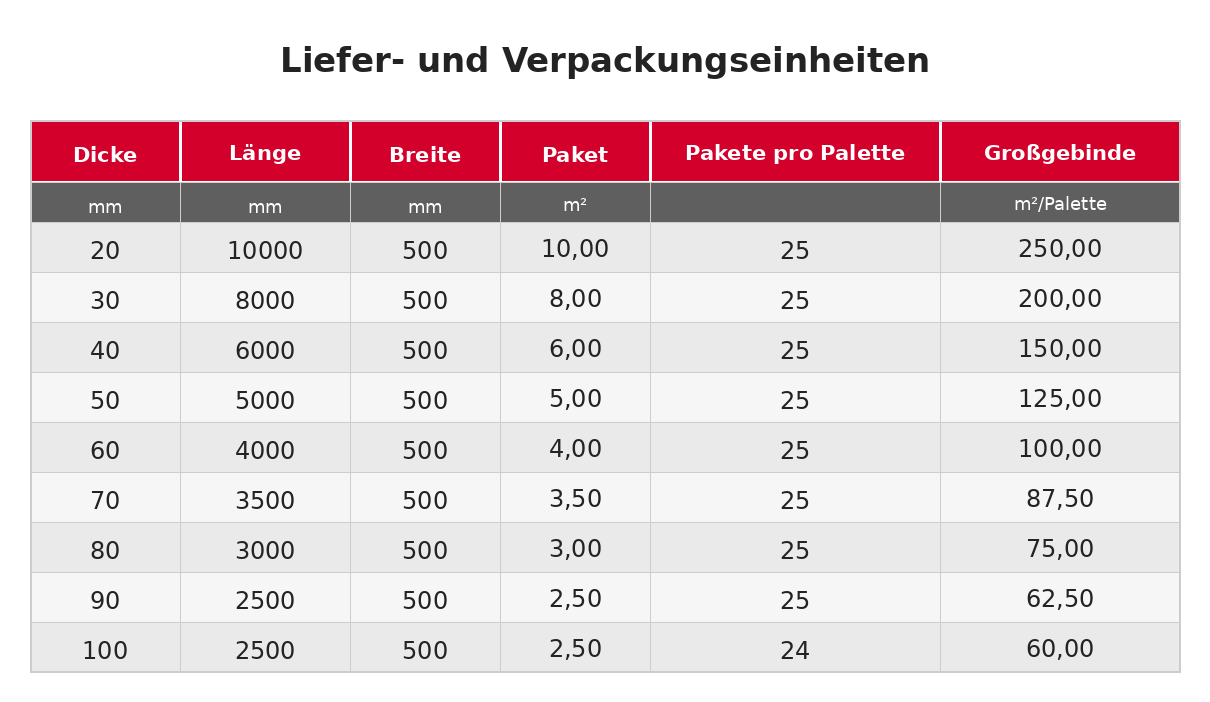Image resolution: width=1210 pixels, height=702 pixels.
Task: Click the m²/Palette unit cell
Action: click(1060, 204)
